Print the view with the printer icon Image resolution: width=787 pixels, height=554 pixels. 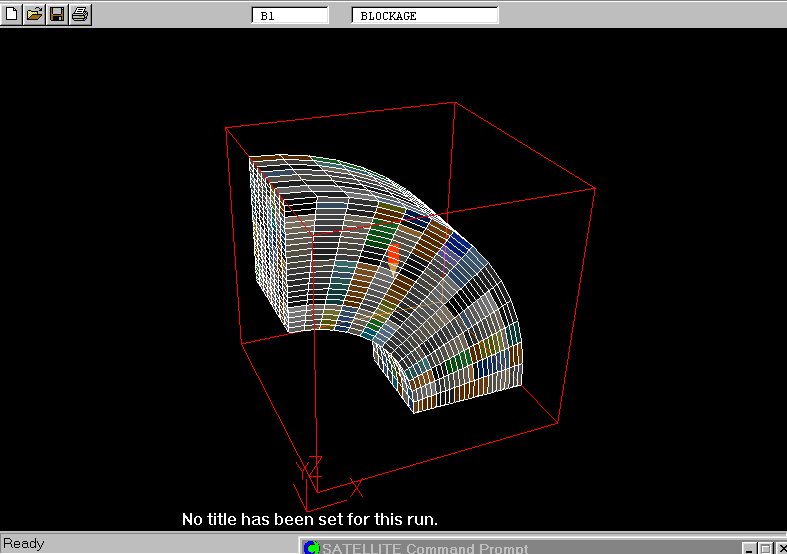tap(80, 14)
